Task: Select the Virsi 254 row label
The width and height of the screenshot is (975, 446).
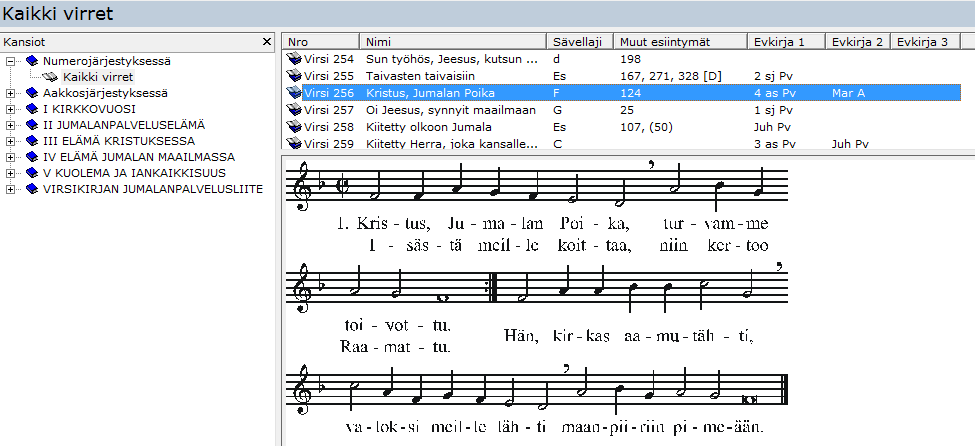Action: click(329, 59)
